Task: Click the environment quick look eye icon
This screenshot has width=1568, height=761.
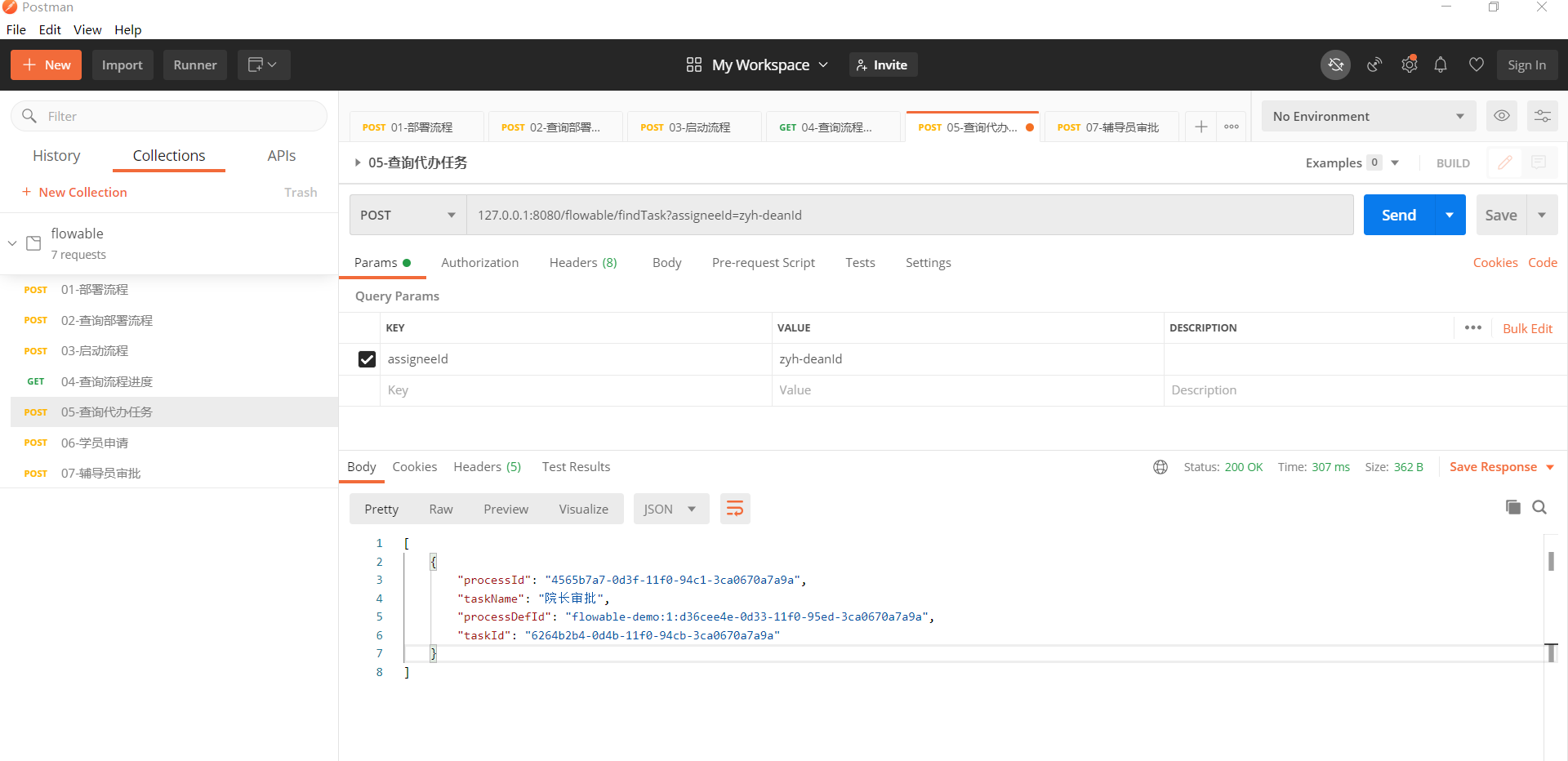Action: (1501, 116)
